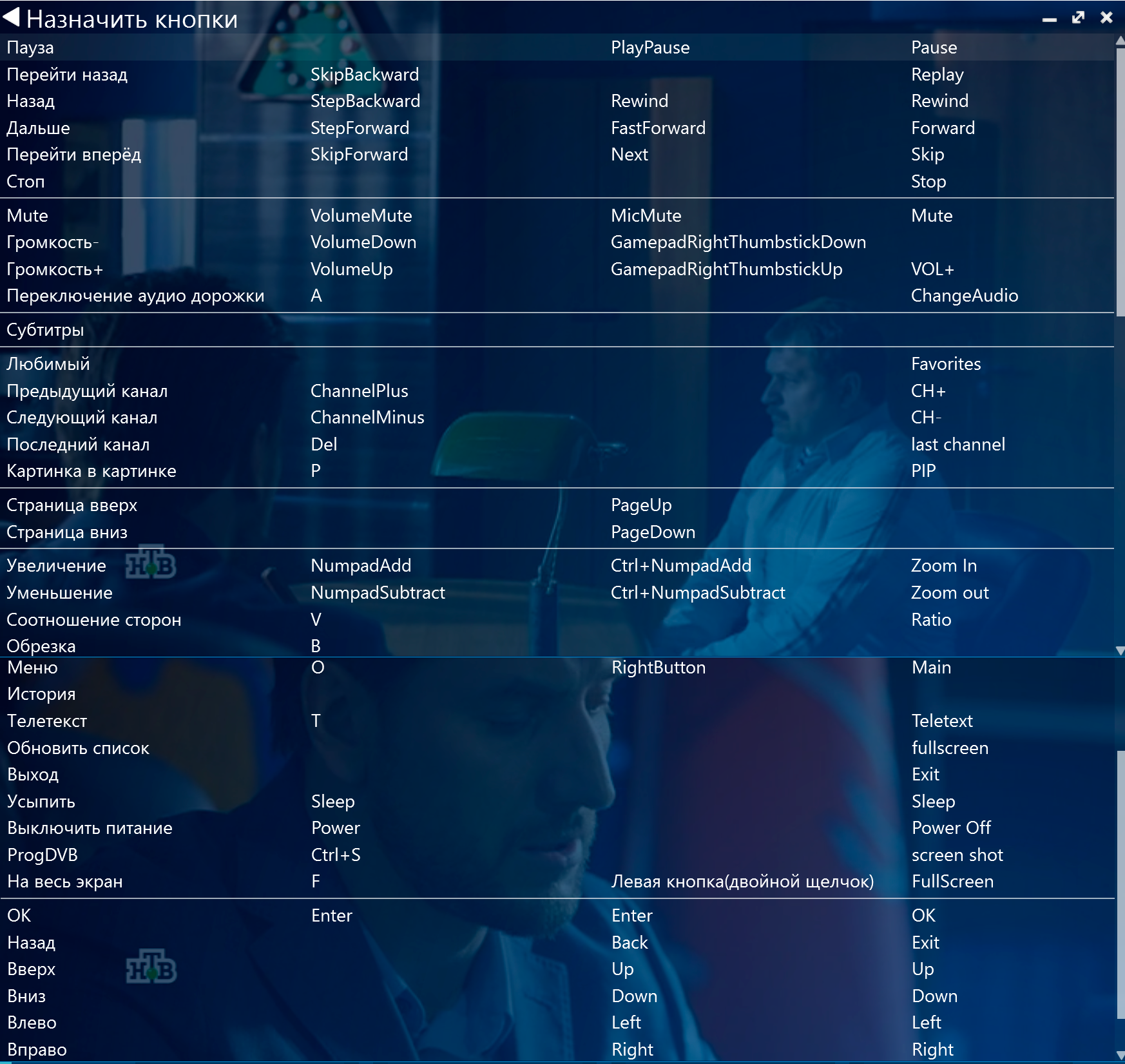Click the RightButton mouse binding for Меню
The image size is (1125, 1064).
coord(658,668)
